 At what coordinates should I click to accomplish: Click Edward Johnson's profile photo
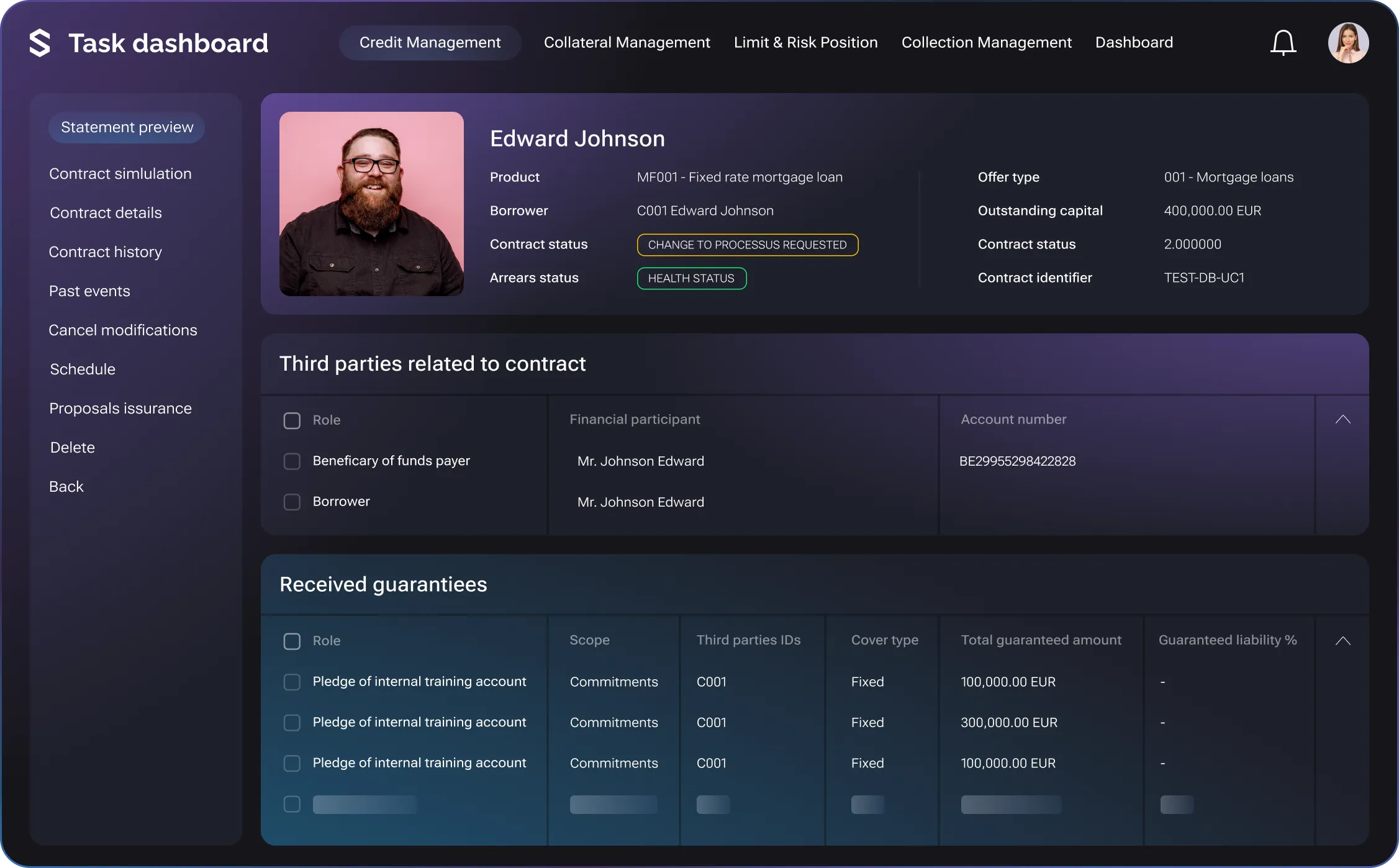pos(371,204)
